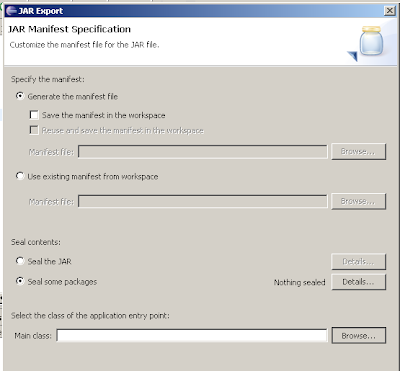Viewport: 400px width, 371px height.
Task: Click the Seal contents label
Action: [x=36, y=242]
